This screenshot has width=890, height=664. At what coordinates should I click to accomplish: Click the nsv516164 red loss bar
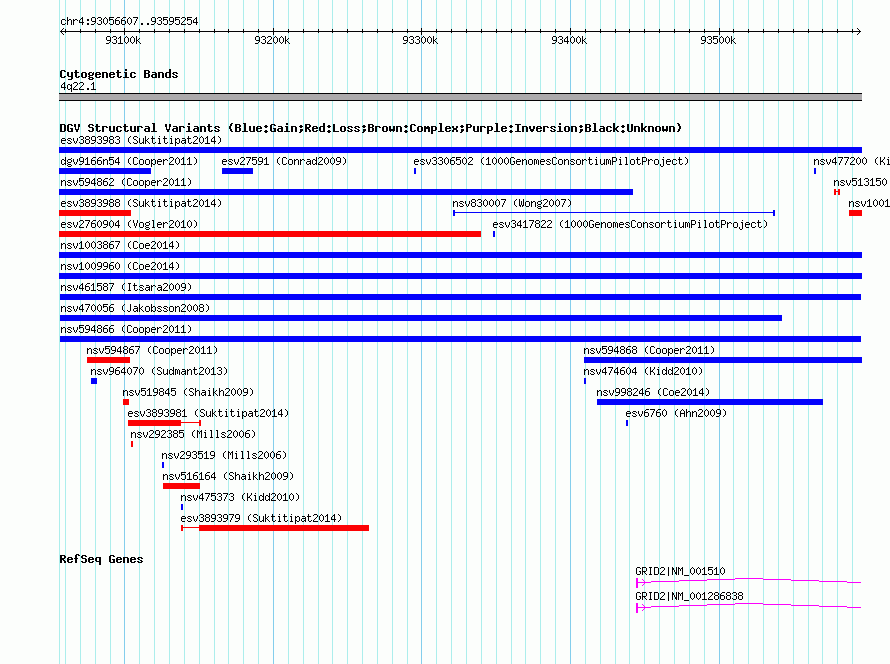(181, 486)
